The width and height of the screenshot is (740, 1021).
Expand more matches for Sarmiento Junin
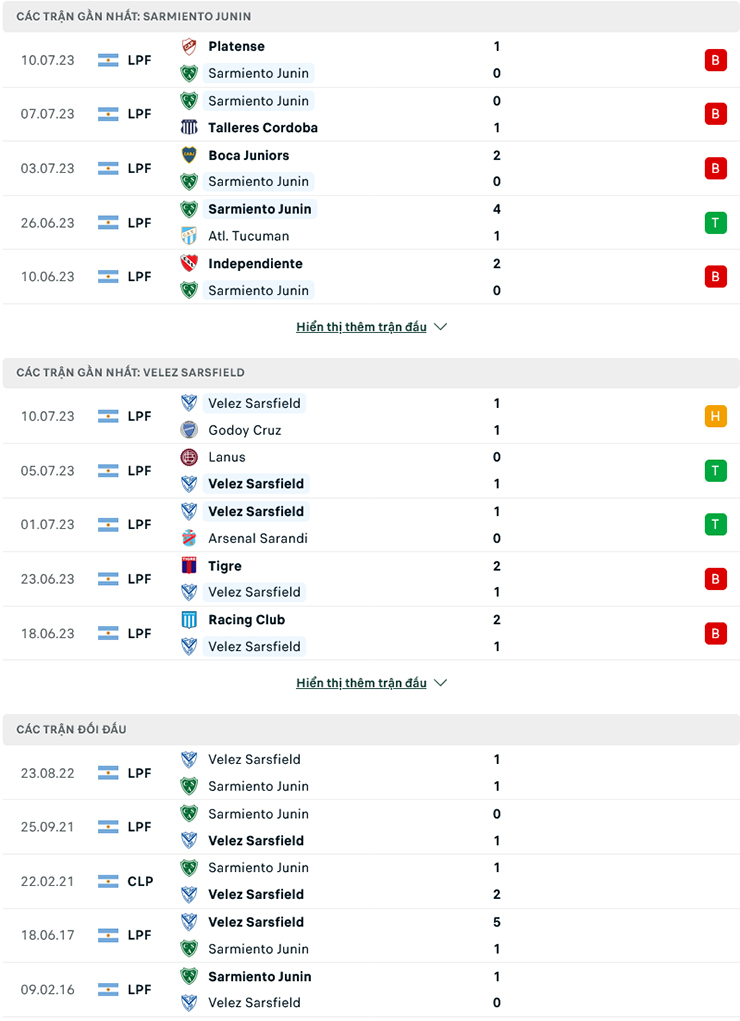point(362,326)
